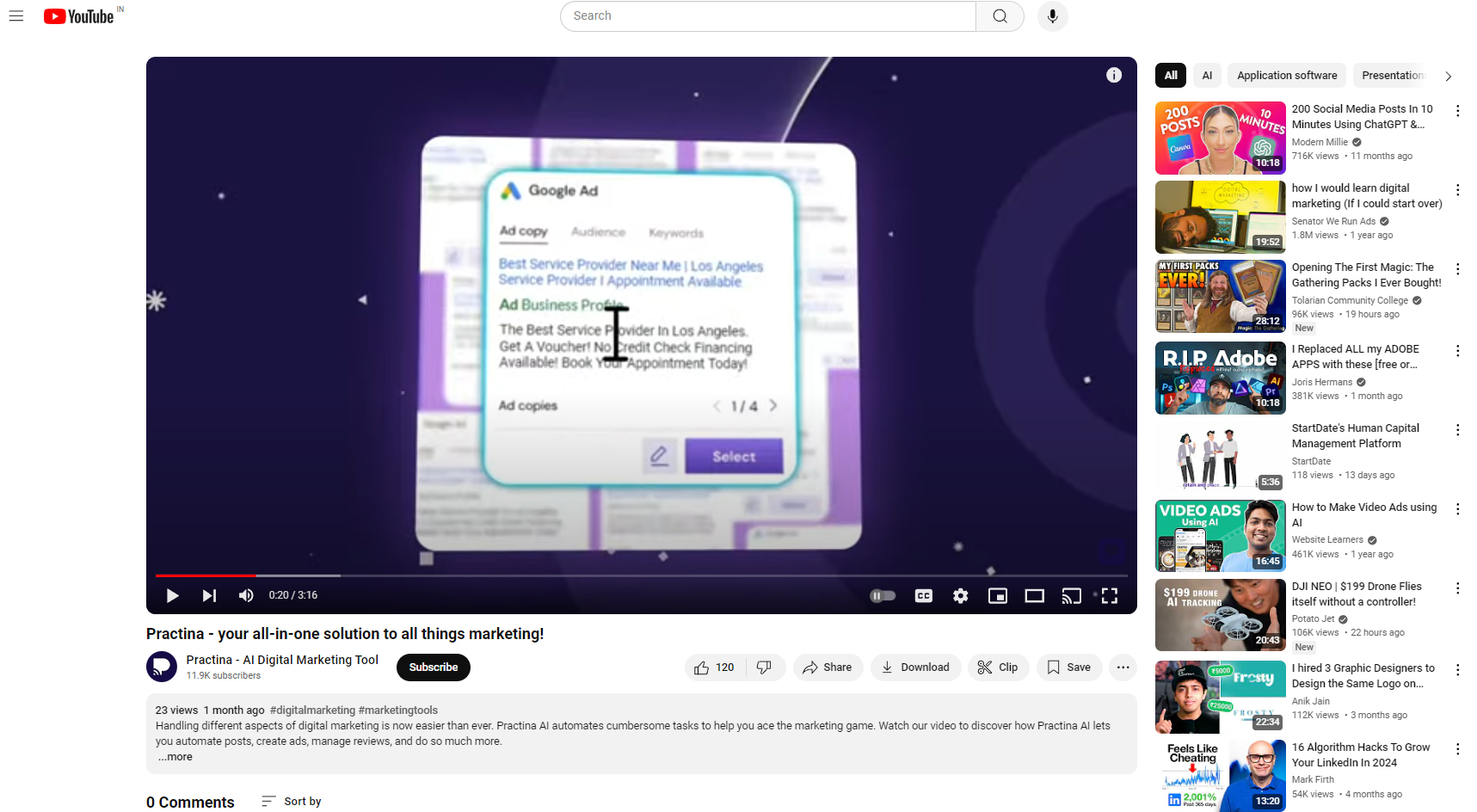Image resolution: width=1477 pixels, height=812 pixels.
Task: Dislike this video
Action: pyautogui.click(x=765, y=667)
